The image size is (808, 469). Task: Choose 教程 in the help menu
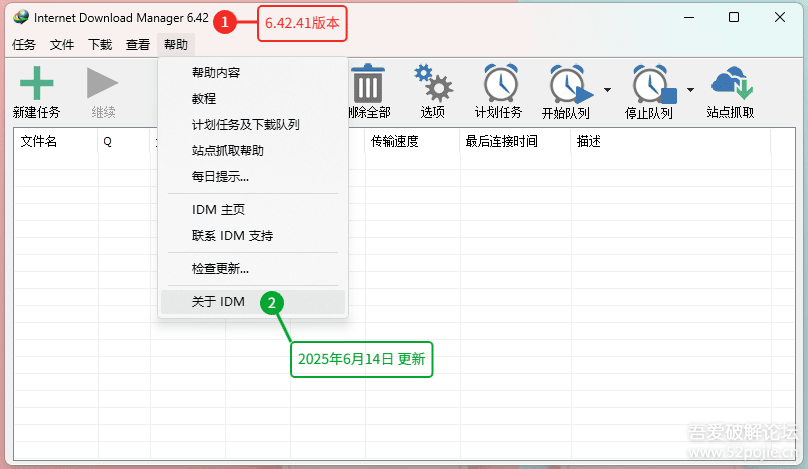(252, 98)
